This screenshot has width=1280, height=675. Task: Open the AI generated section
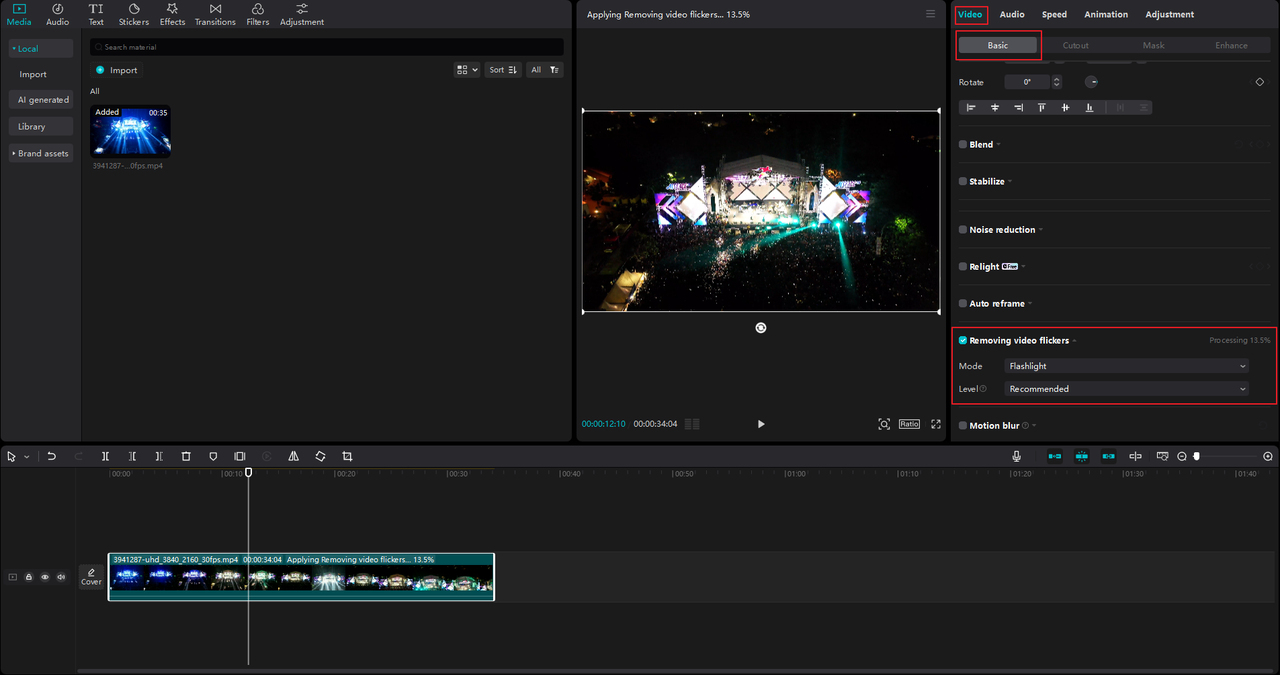point(41,100)
